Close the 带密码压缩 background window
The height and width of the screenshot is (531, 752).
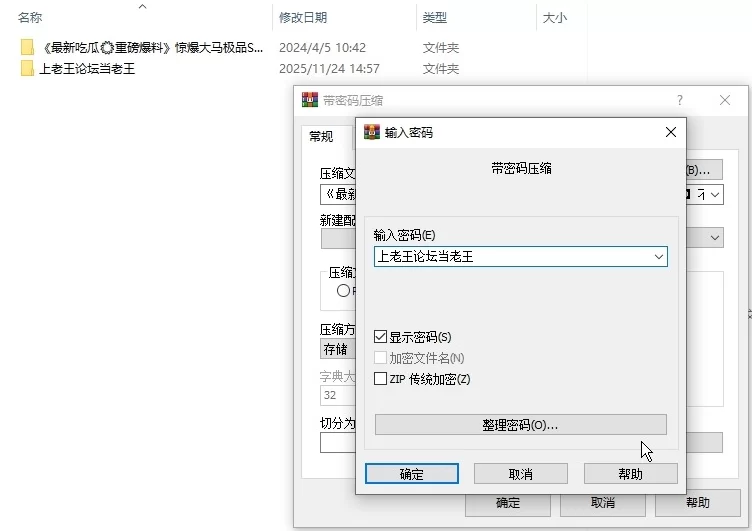(x=725, y=100)
